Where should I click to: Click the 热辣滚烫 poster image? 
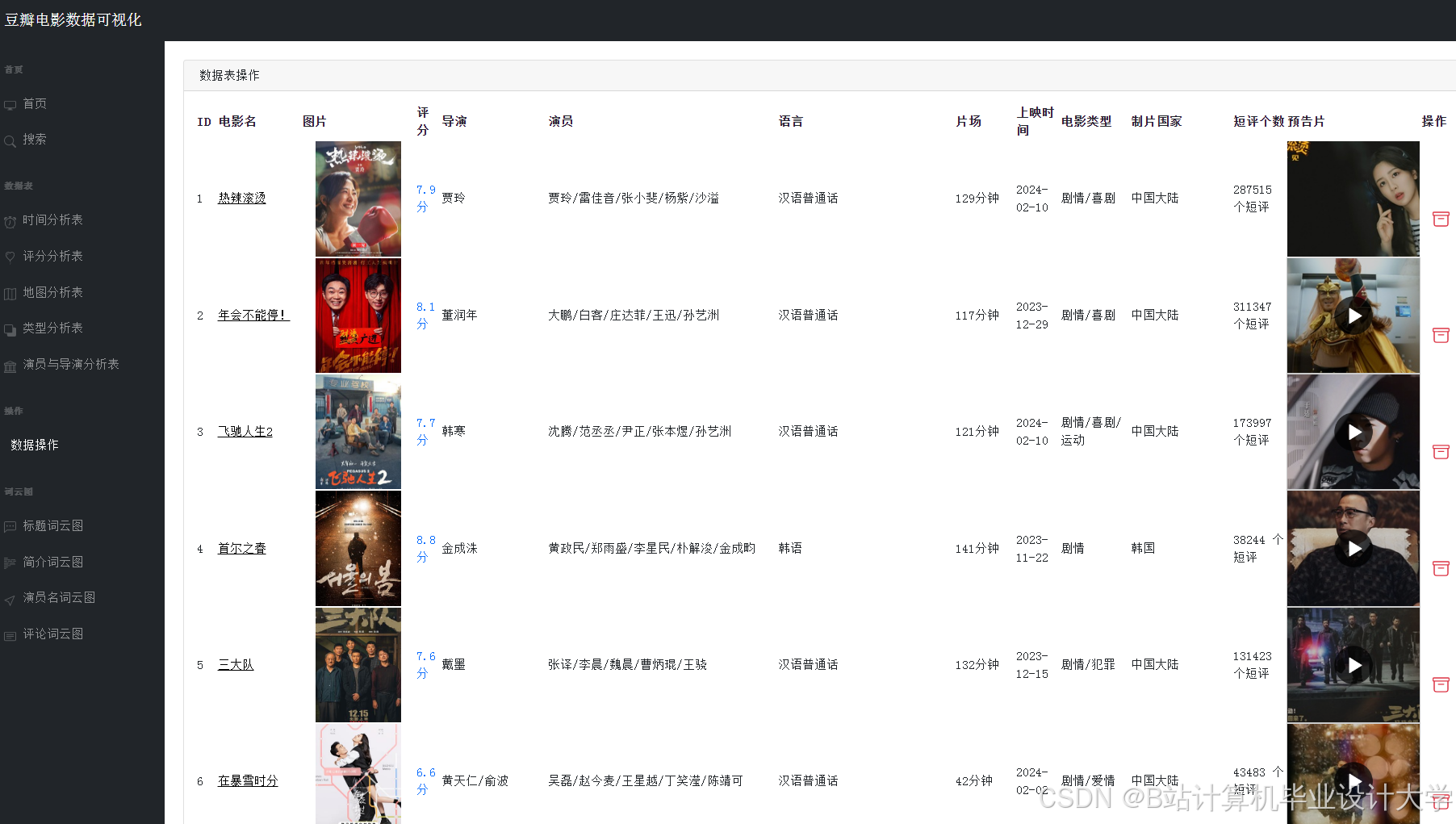coord(358,199)
